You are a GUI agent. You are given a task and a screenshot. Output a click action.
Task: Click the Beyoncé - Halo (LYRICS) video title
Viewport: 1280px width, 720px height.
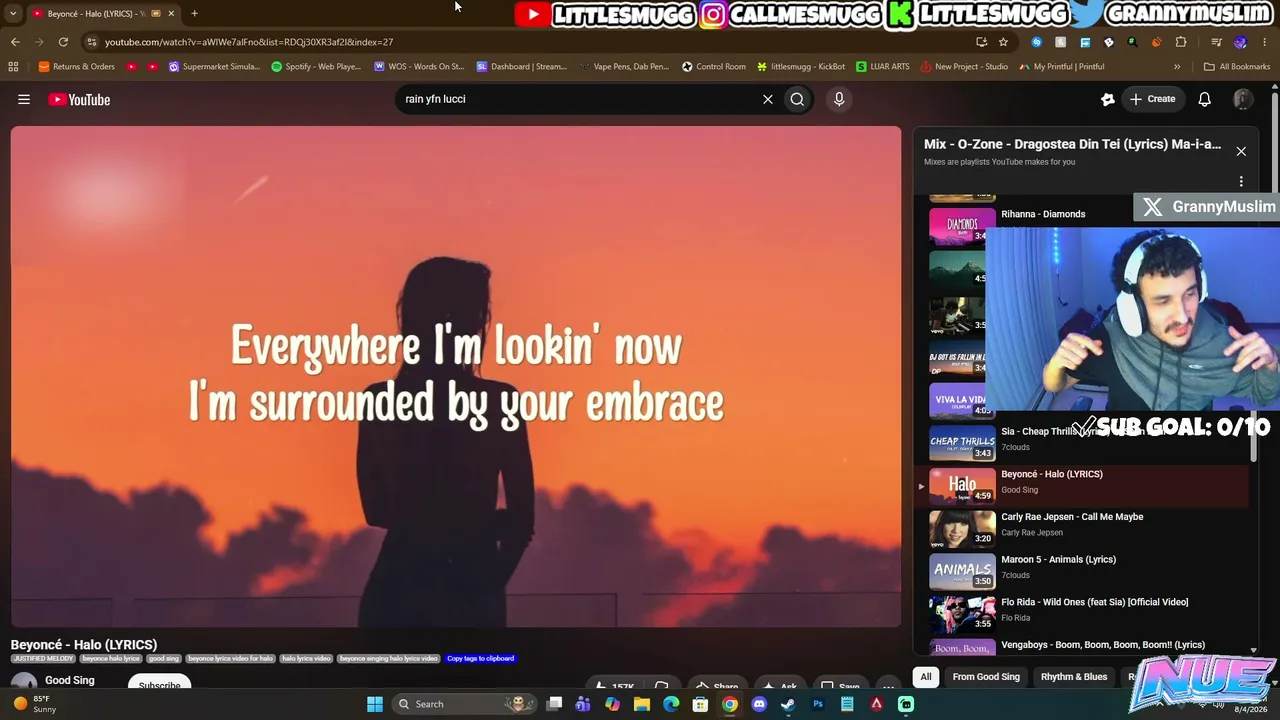pyautogui.click(x=84, y=645)
